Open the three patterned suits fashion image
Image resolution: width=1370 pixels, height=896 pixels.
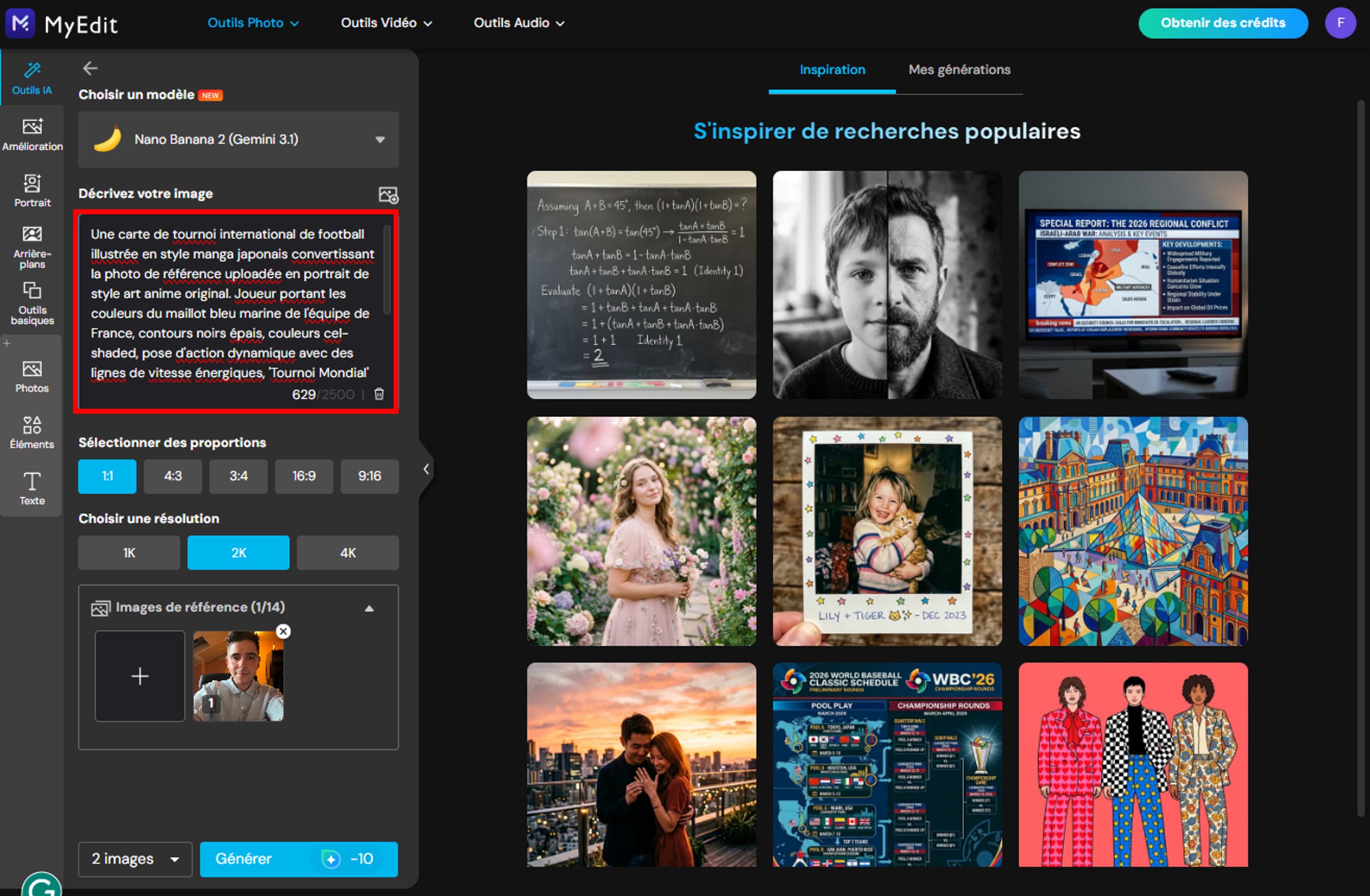pos(1134,765)
